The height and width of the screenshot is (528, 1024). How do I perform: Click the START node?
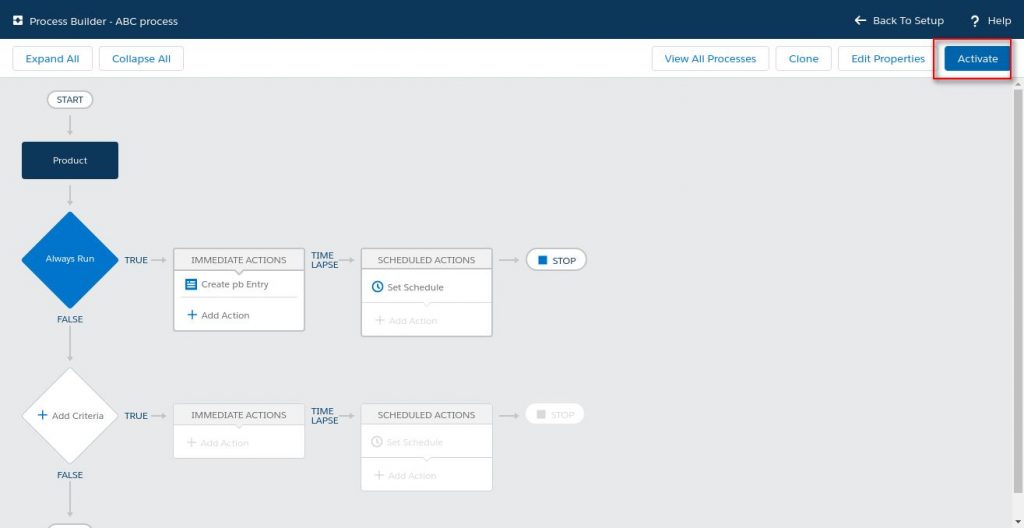coord(70,100)
